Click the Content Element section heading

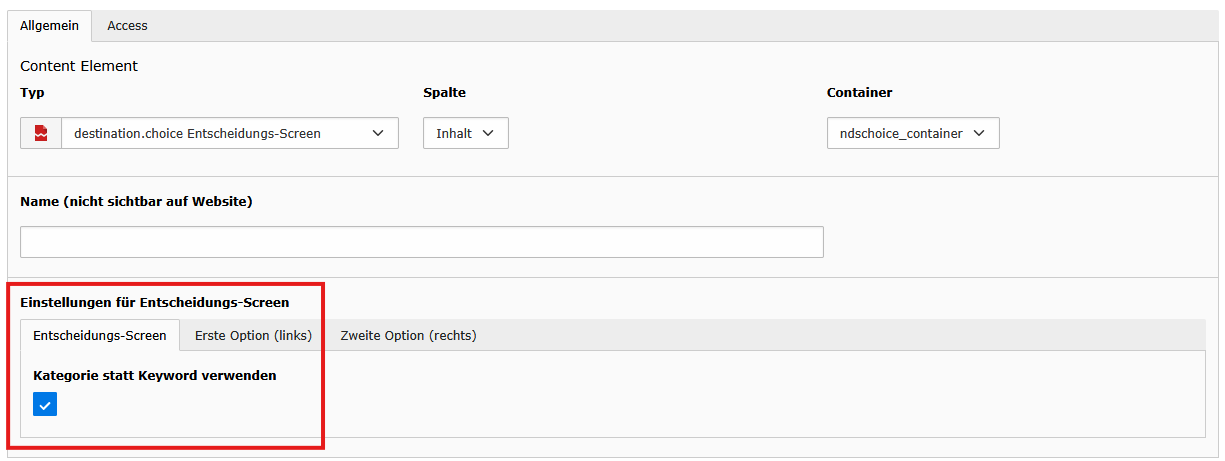pos(79,66)
